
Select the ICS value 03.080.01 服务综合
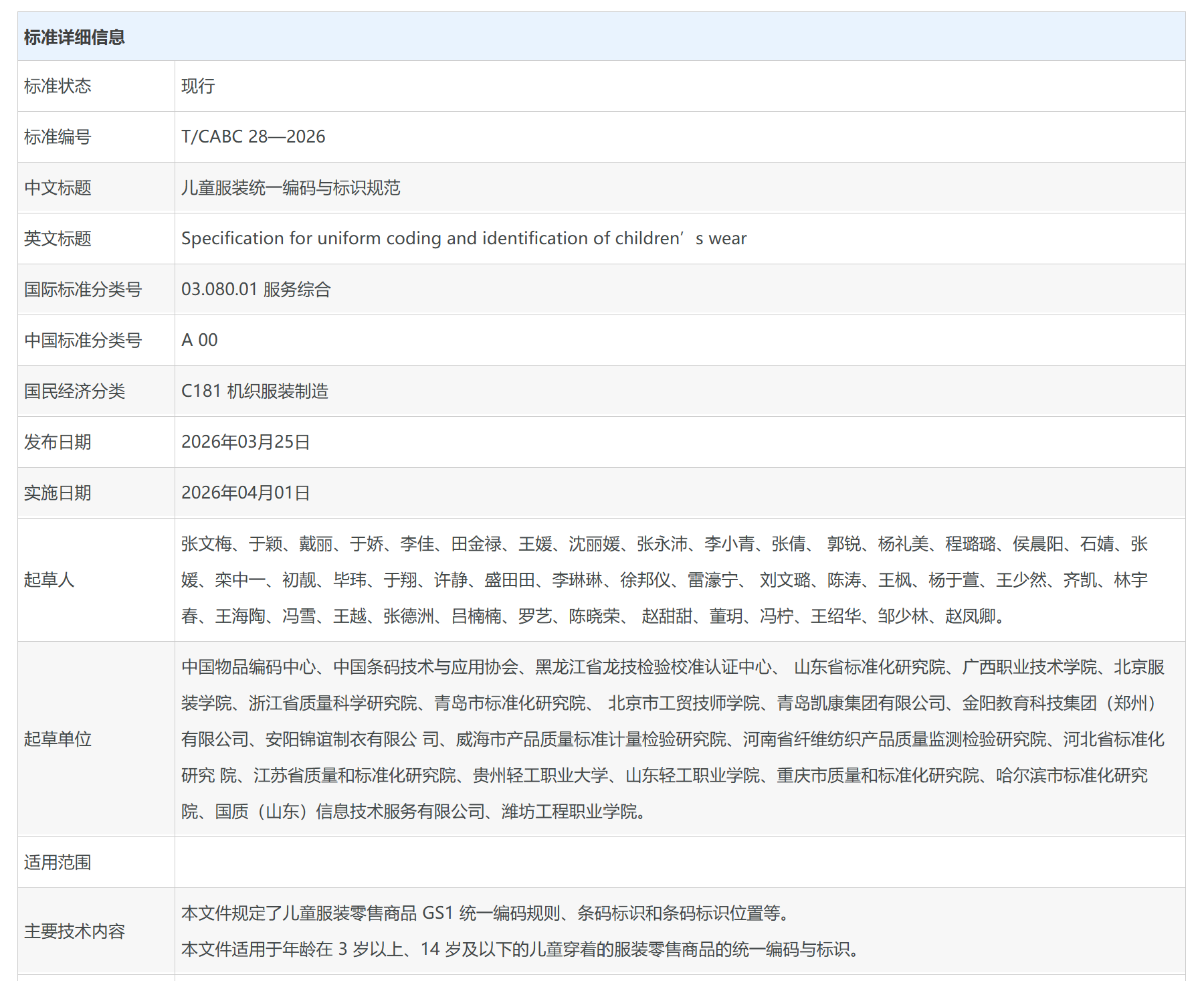pyautogui.click(x=256, y=290)
